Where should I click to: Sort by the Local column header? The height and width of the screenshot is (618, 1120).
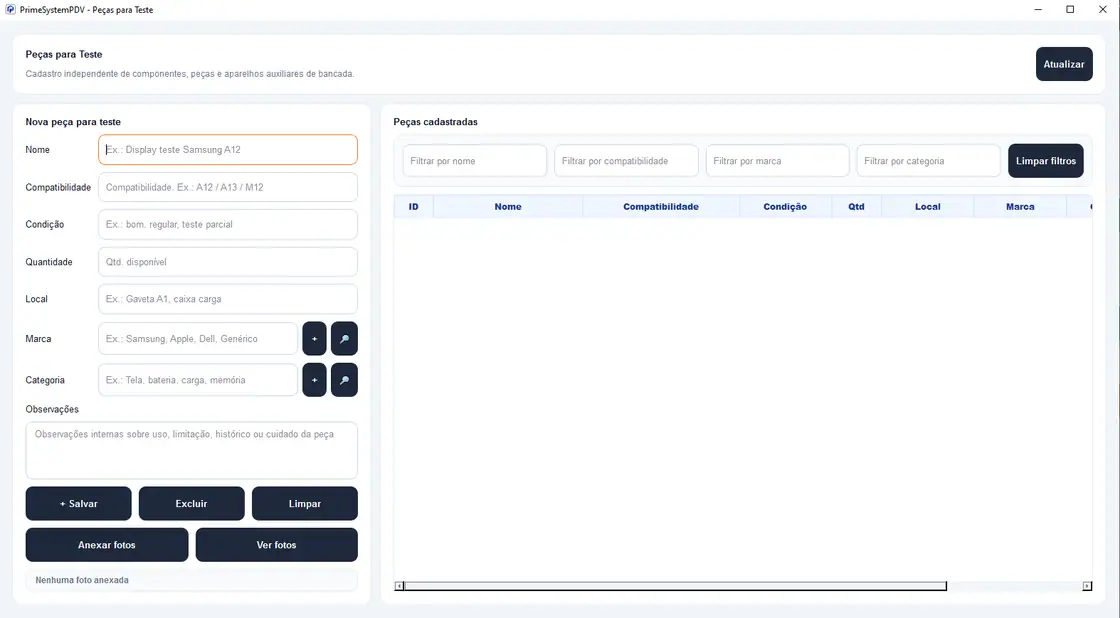click(x=928, y=206)
